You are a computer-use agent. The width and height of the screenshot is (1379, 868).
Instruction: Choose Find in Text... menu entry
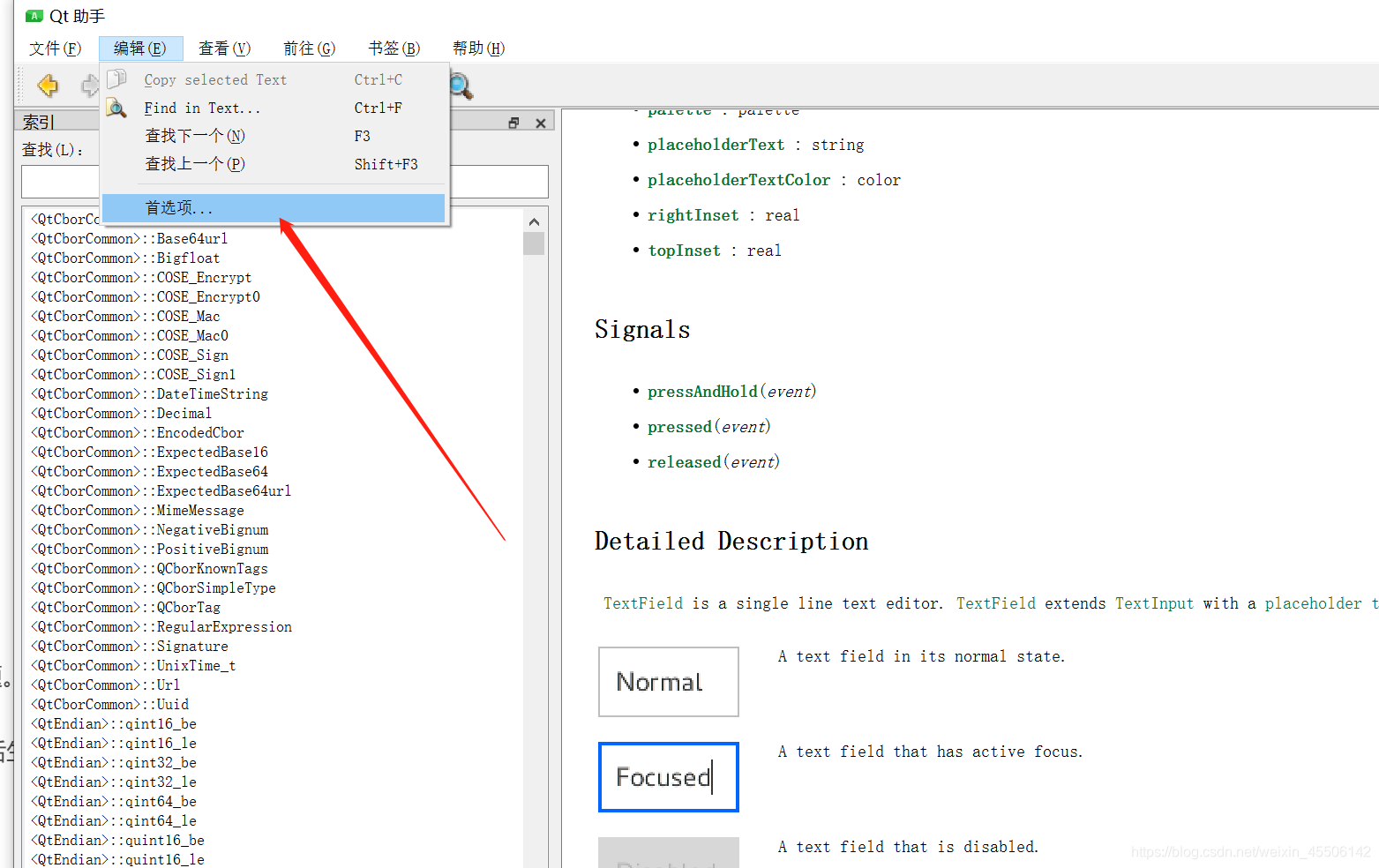(274, 108)
